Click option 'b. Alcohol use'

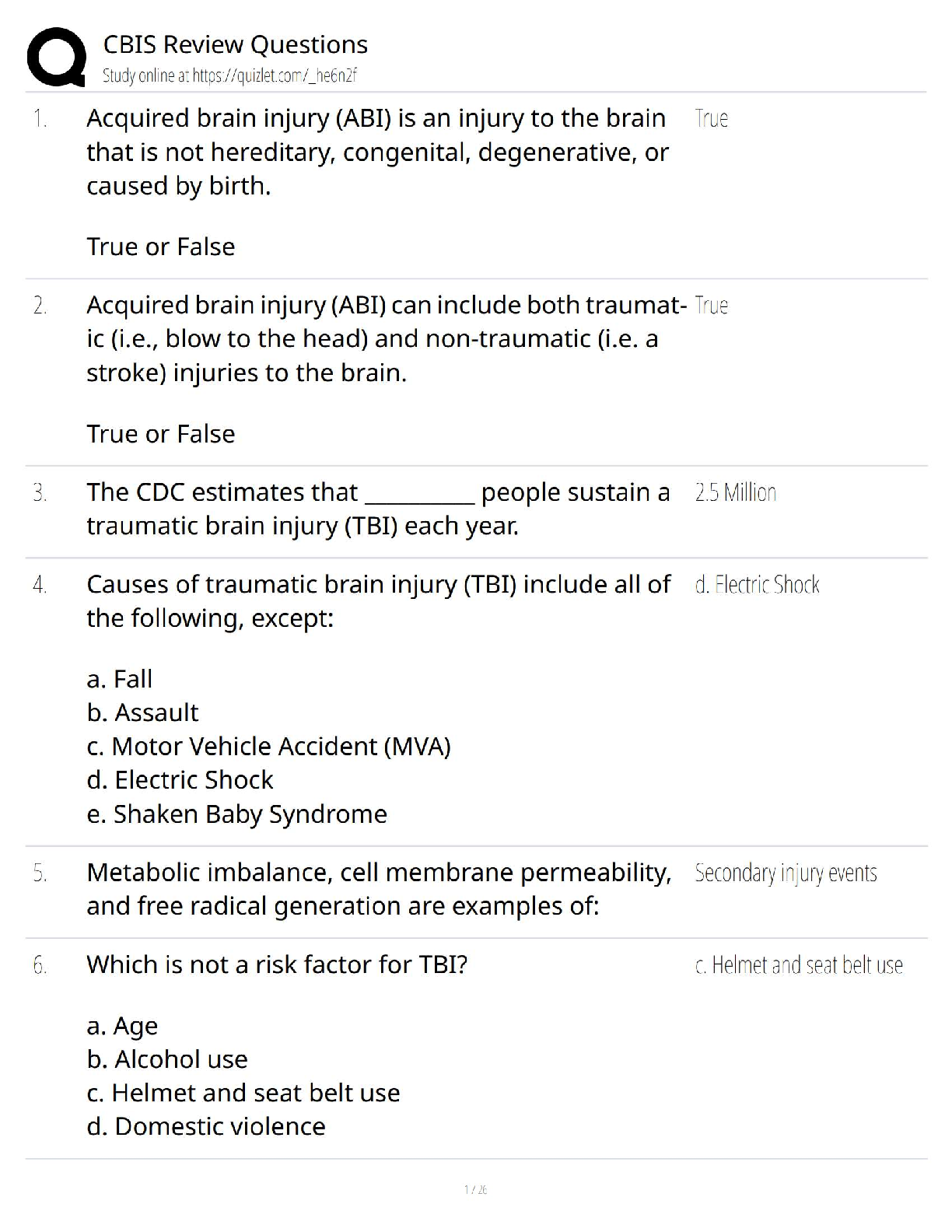point(167,1059)
